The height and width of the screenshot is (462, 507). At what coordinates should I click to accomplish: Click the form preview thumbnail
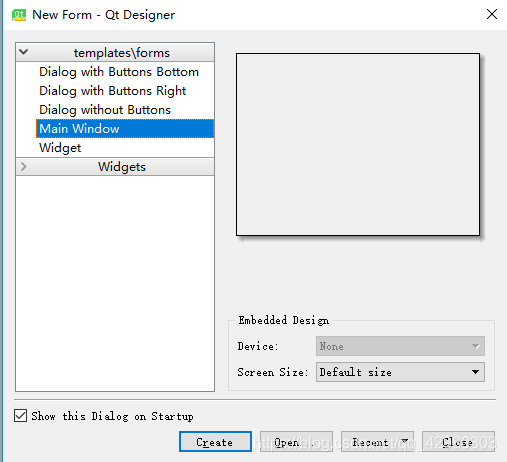(x=358, y=144)
